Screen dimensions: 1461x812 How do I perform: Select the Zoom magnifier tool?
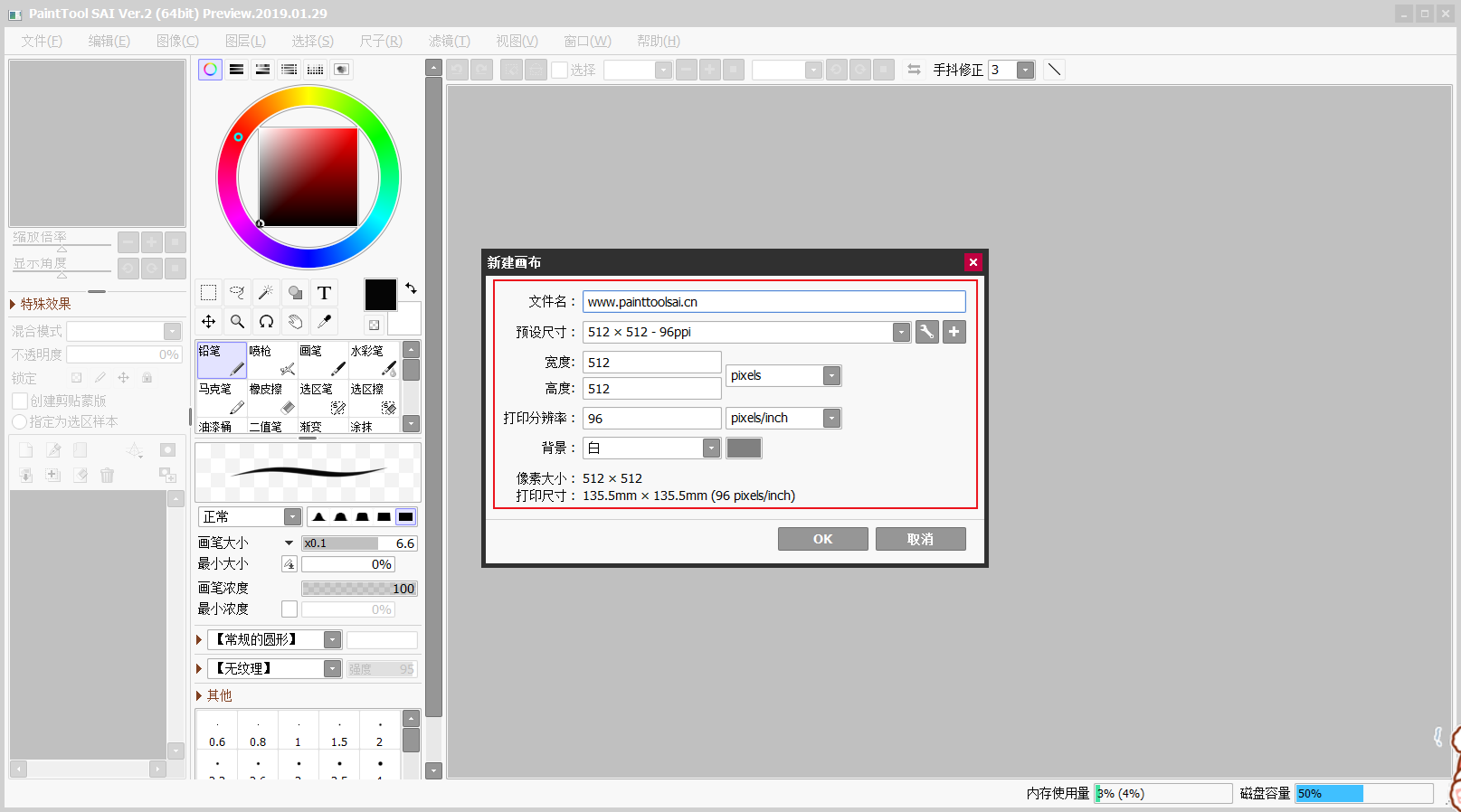(237, 321)
